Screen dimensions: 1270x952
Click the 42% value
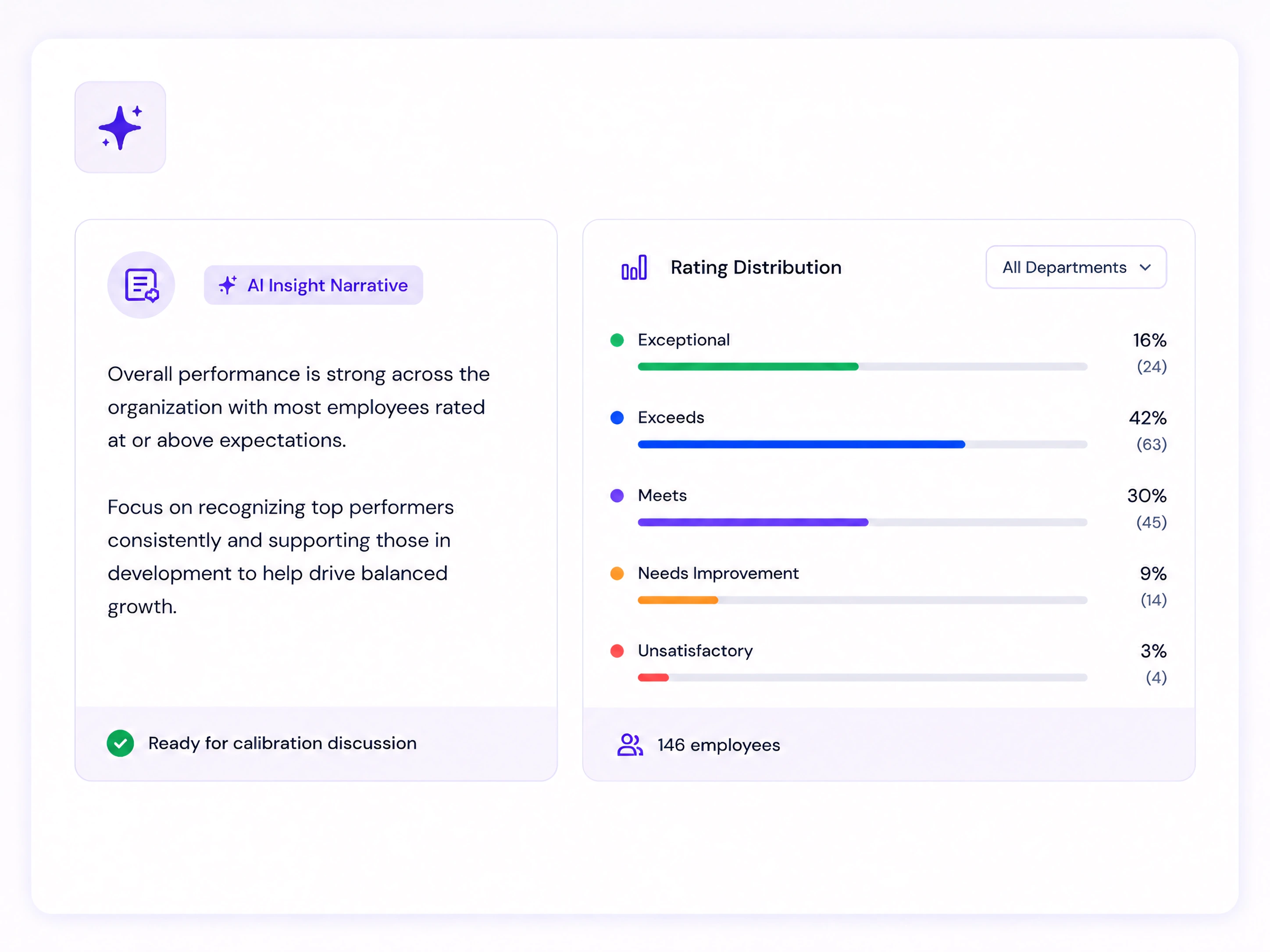point(1148,418)
